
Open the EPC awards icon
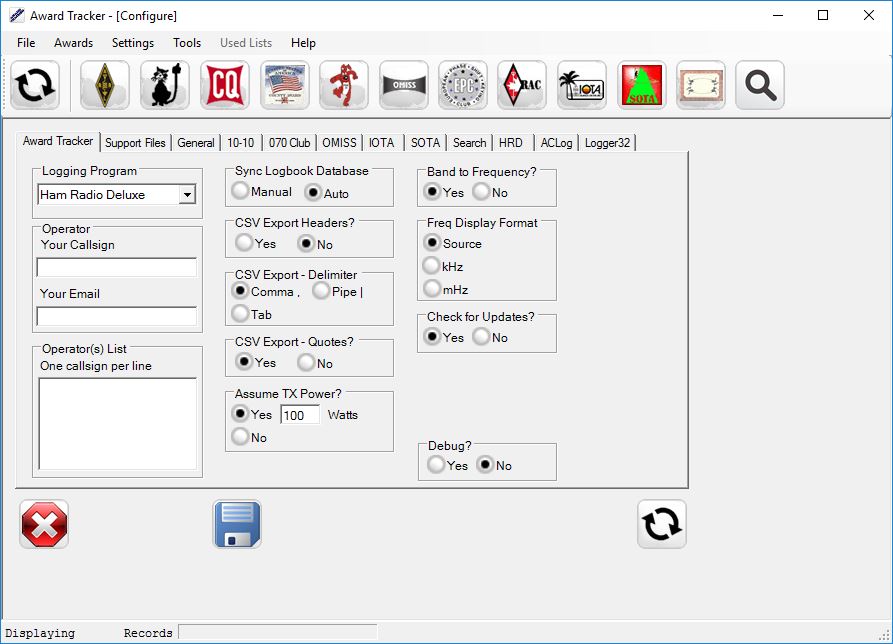(x=463, y=85)
